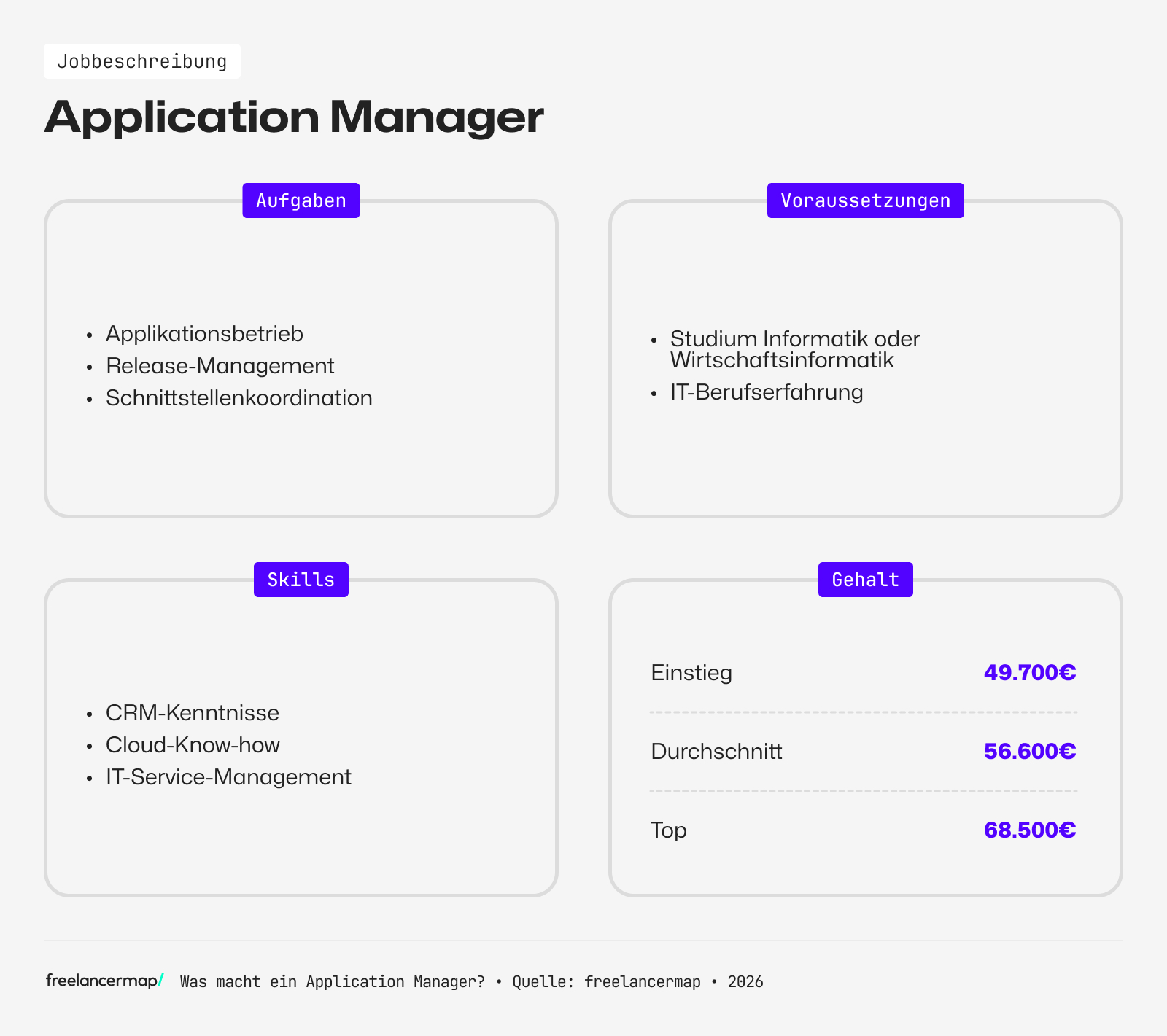Click the Top salary value 68.500€

[x=1029, y=830]
